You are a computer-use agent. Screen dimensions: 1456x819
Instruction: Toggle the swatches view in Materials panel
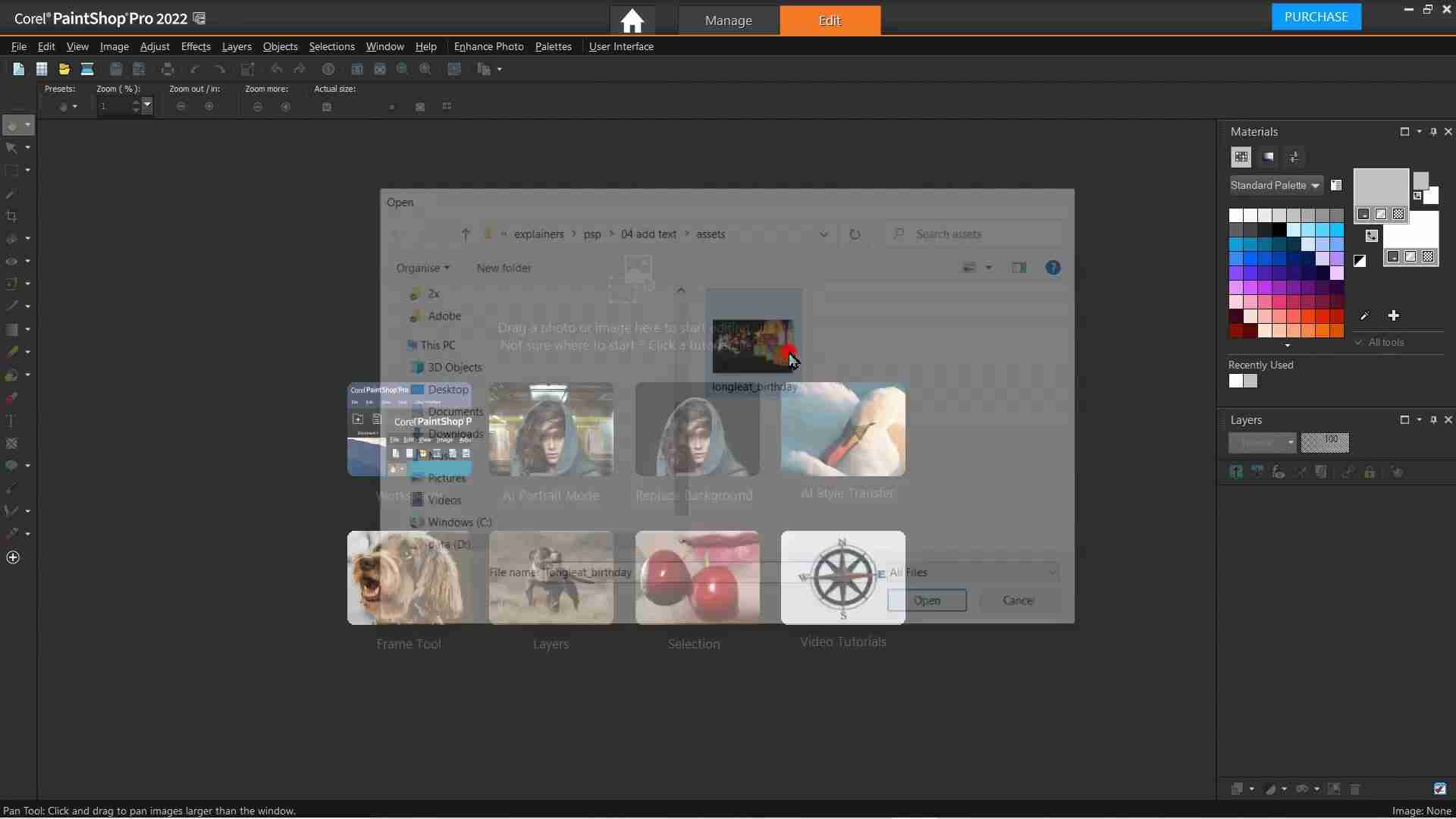coord(1242,157)
